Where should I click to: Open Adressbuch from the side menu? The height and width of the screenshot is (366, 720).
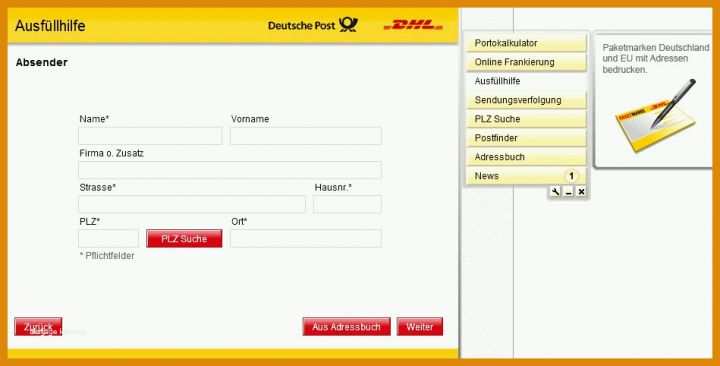click(526, 157)
